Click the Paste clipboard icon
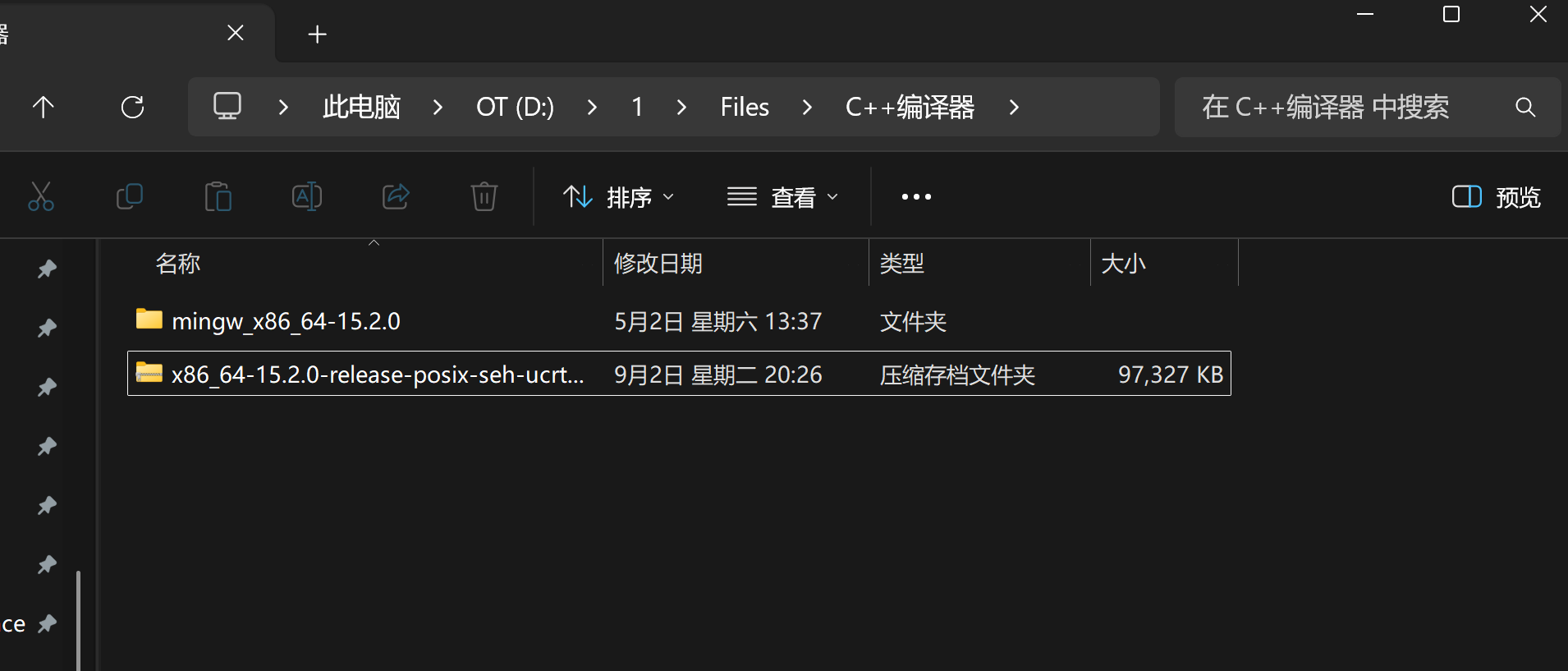1568x671 pixels. click(218, 197)
